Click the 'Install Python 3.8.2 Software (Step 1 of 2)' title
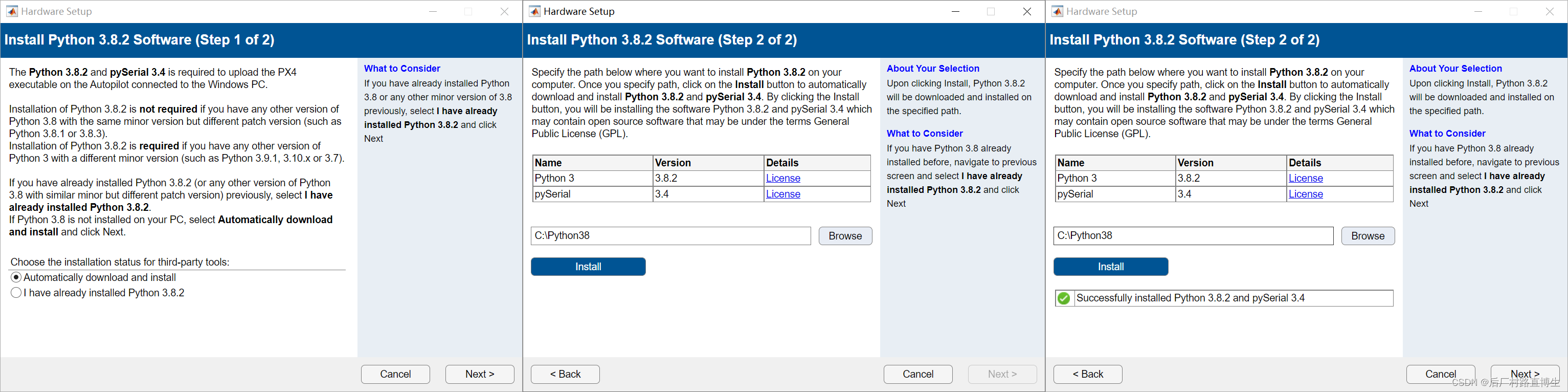Screen dimensions: 1568x392 [140, 40]
